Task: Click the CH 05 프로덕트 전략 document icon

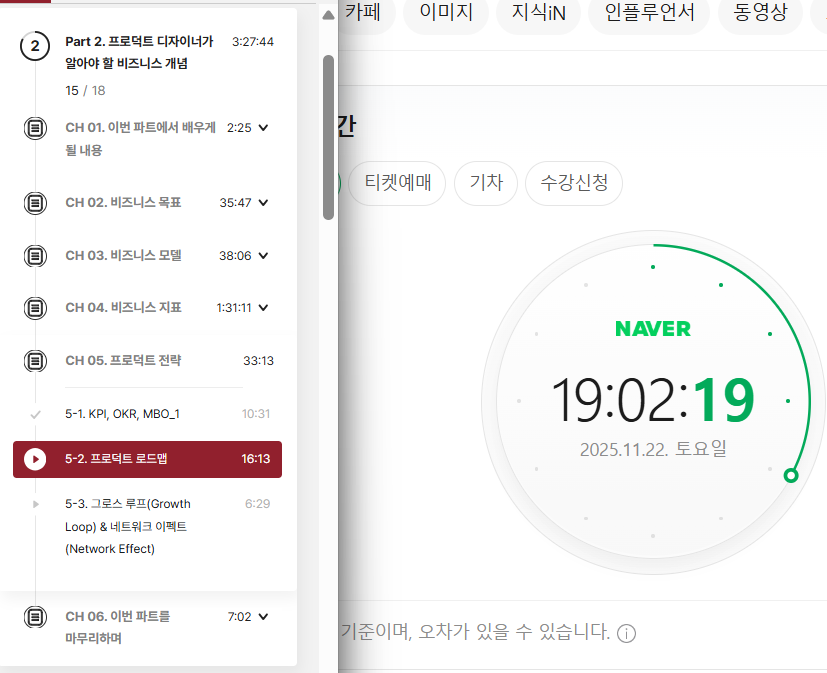Action: point(35,361)
